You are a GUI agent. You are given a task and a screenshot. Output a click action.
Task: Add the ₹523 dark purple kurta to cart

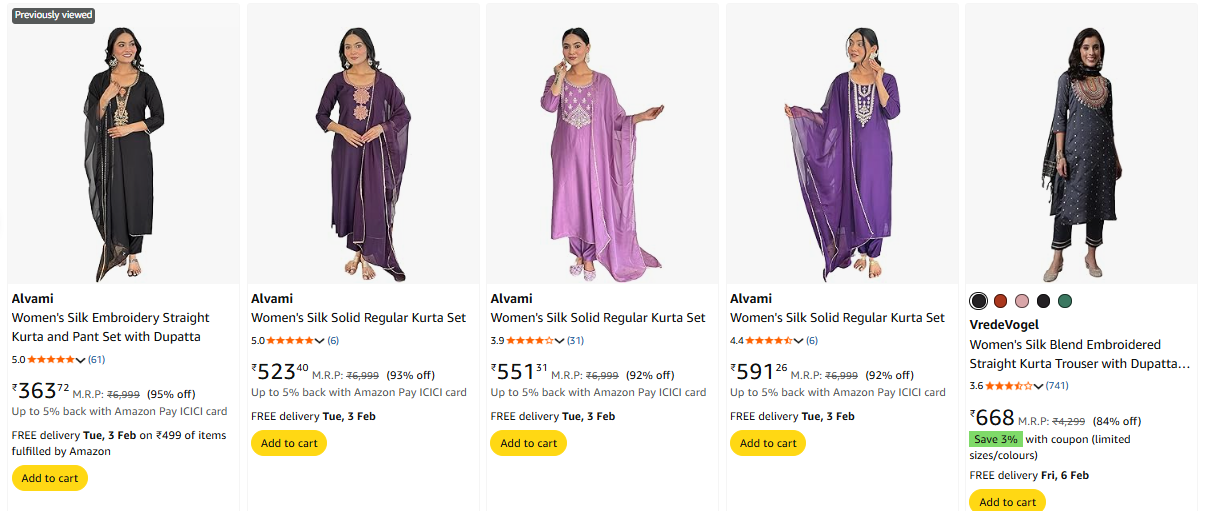[289, 443]
